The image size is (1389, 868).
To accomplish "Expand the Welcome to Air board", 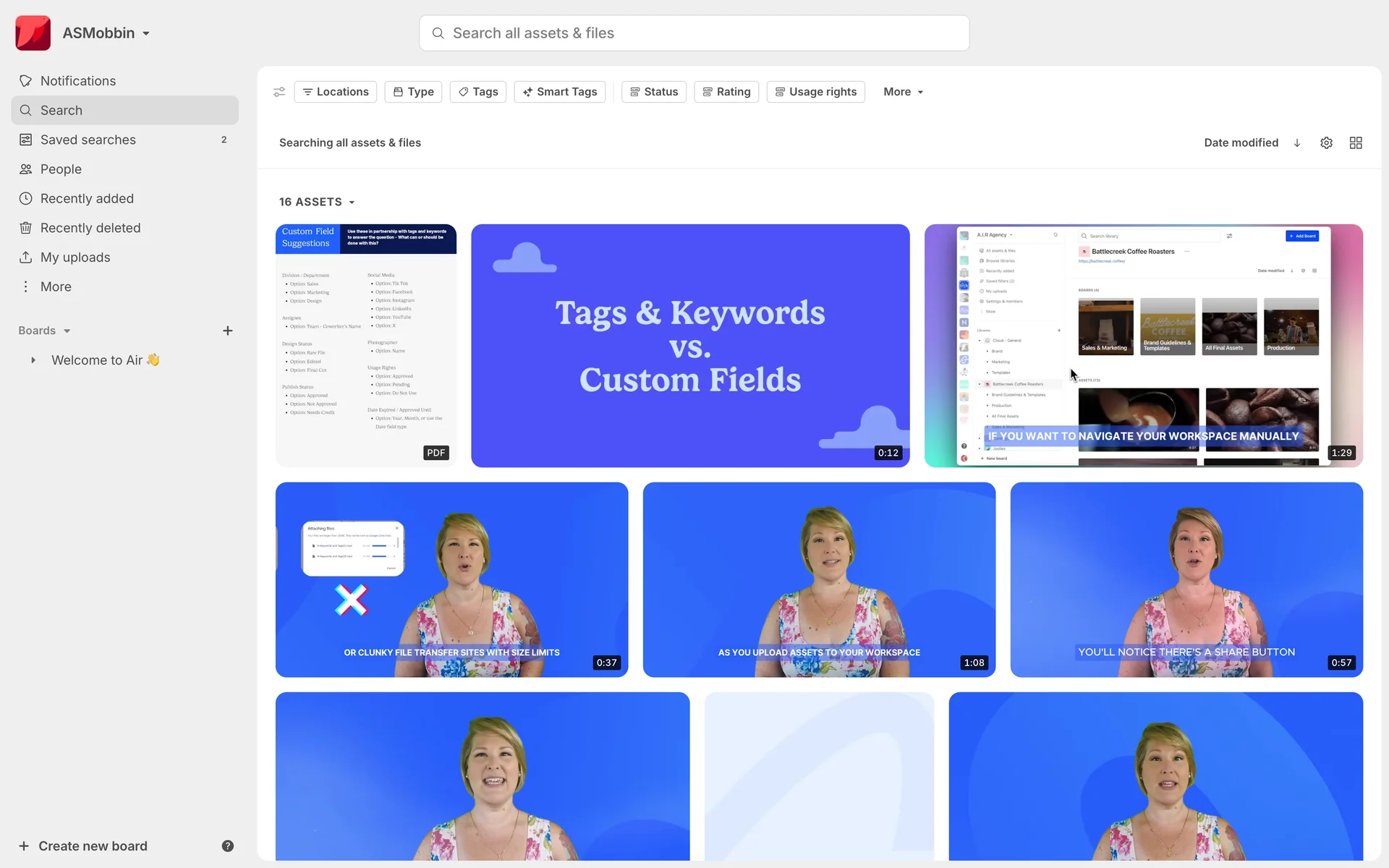I will pyautogui.click(x=33, y=360).
